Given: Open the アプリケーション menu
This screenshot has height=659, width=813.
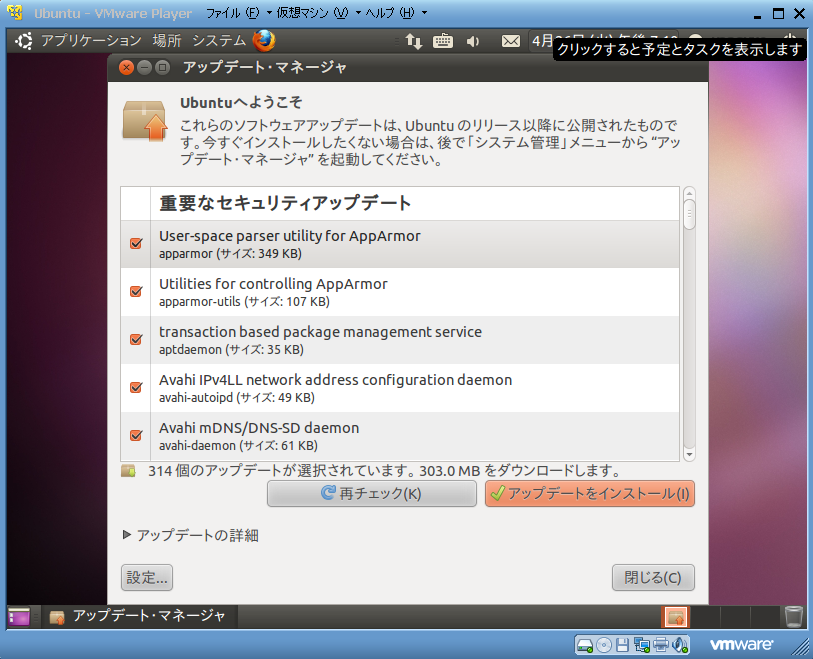Looking at the screenshot, I should [91, 40].
